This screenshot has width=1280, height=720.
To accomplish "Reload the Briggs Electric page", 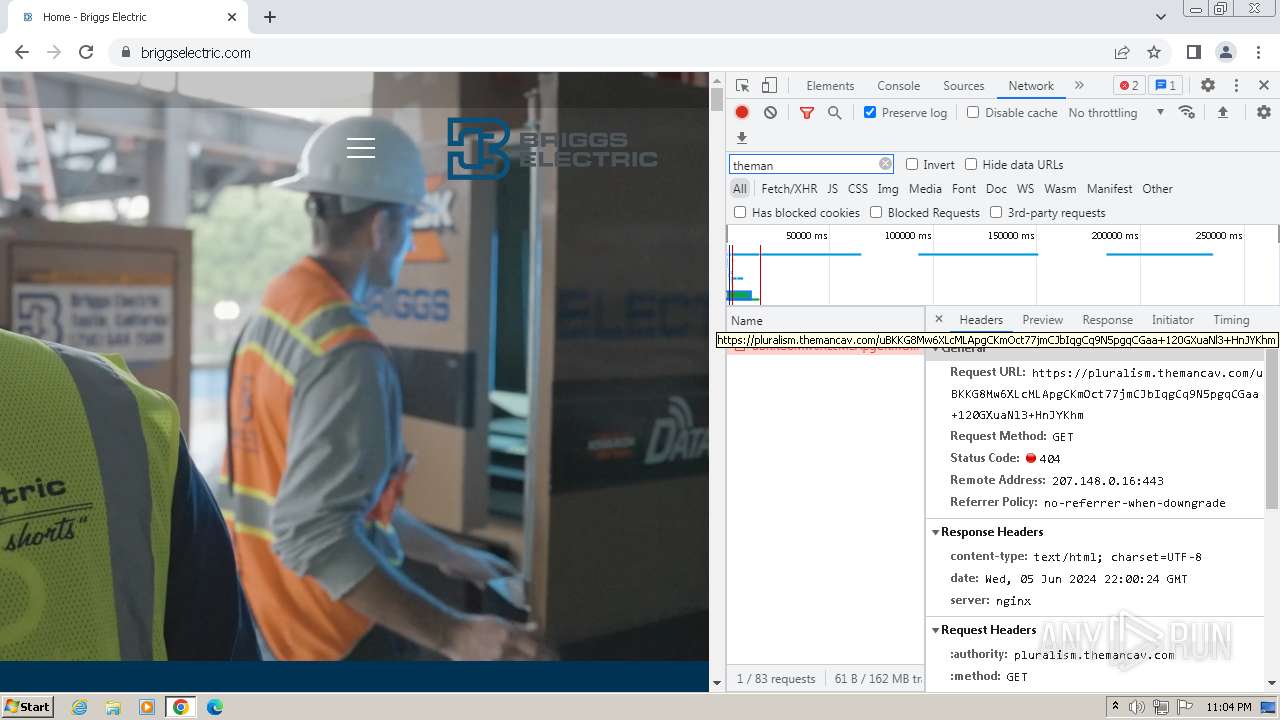I will coord(86,52).
